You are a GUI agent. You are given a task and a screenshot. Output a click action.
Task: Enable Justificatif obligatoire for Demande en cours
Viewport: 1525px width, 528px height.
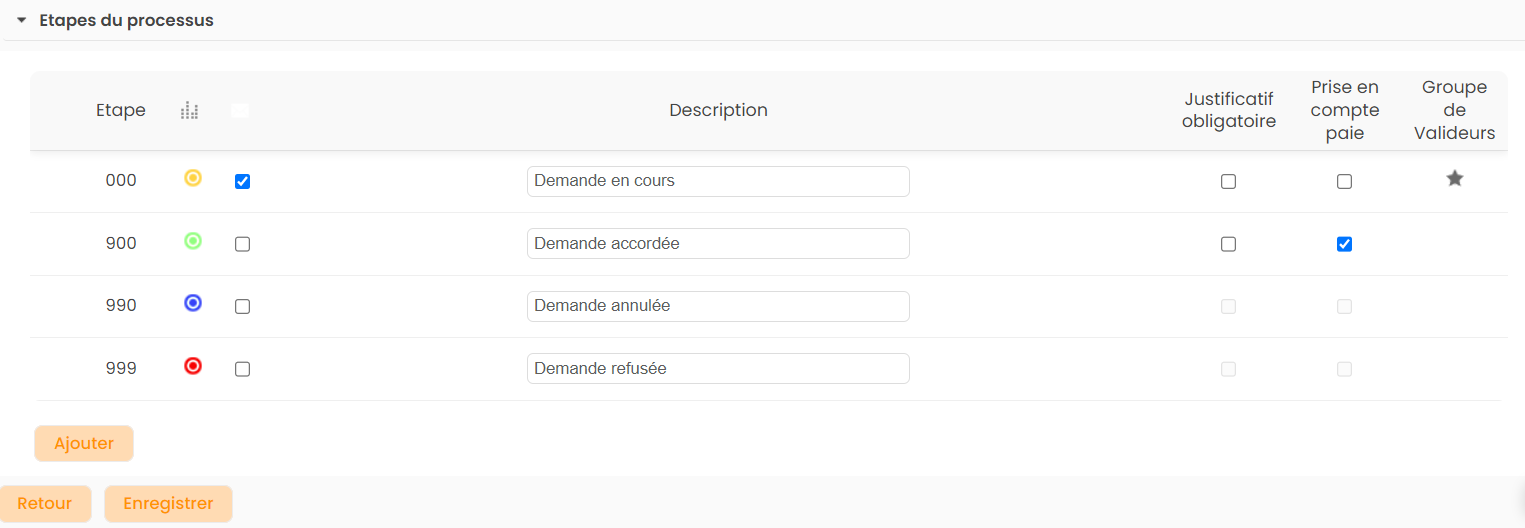1228,182
